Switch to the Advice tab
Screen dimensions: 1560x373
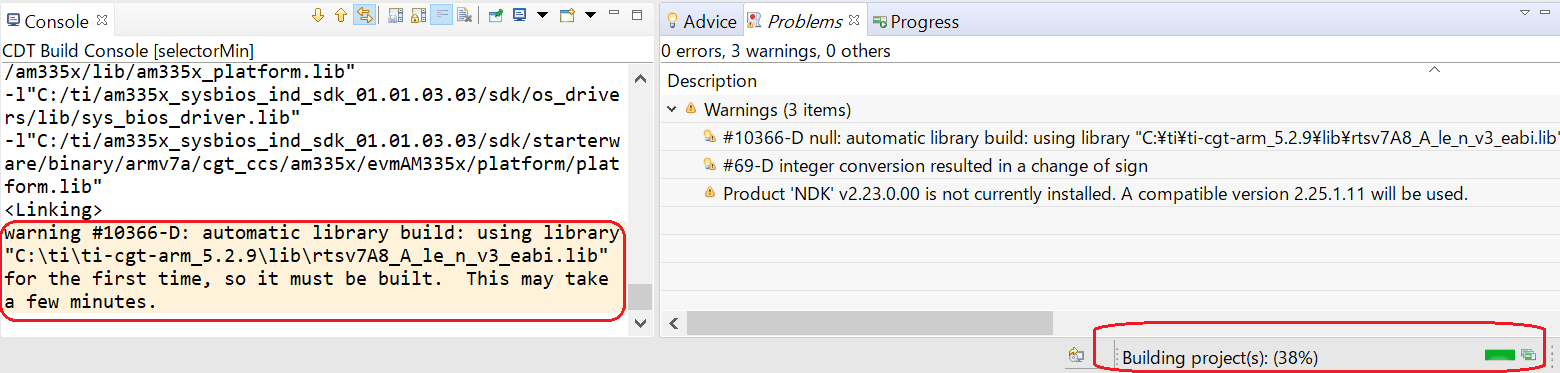[701, 21]
